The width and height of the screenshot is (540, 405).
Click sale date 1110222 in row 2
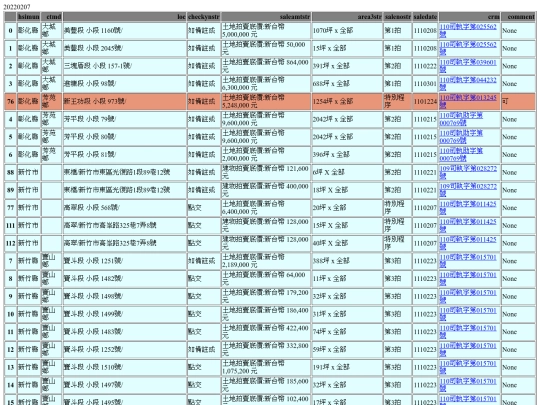pos(425,66)
